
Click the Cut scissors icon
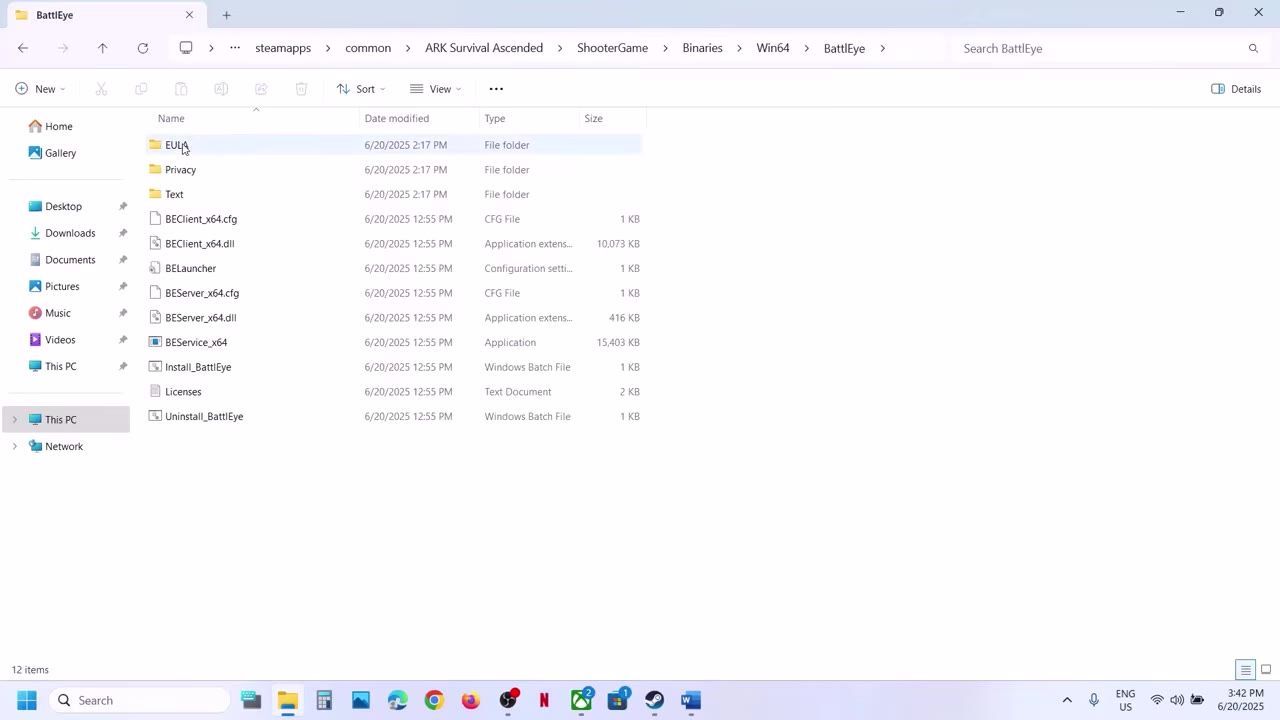point(101,89)
